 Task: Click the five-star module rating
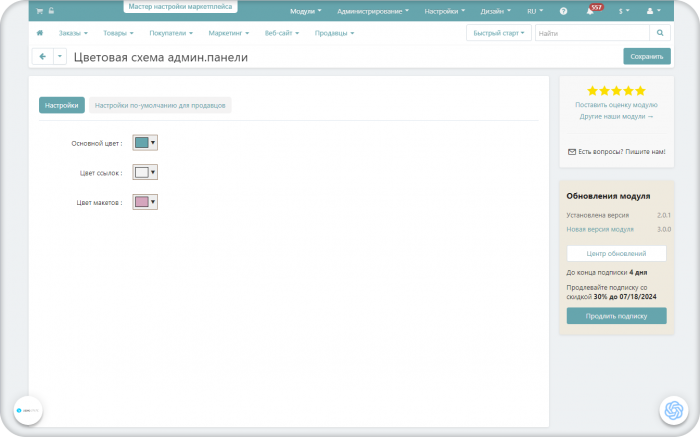(x=616, y=91)
